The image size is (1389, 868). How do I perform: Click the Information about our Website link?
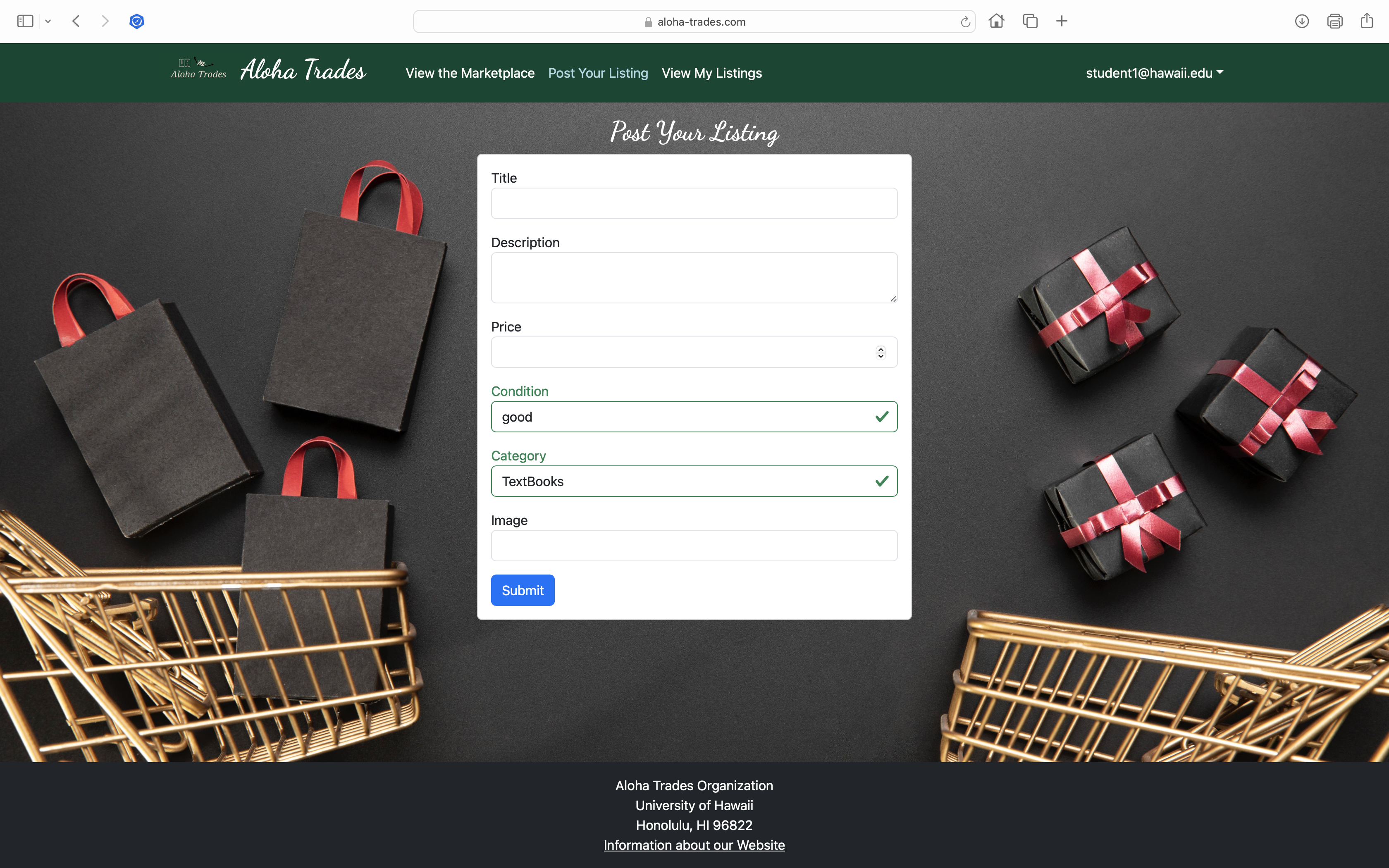(x=694, y=845)
